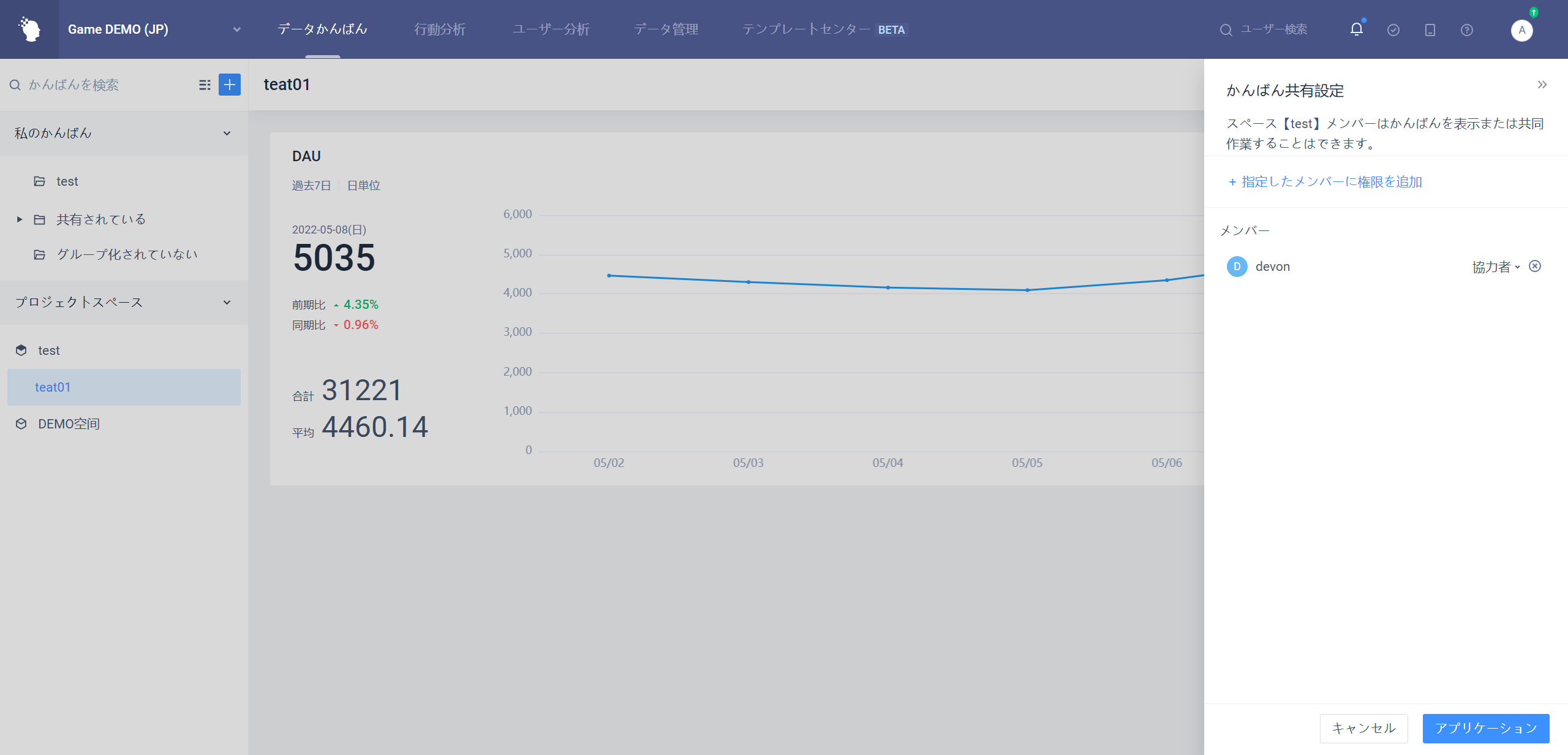Click the 0.96% 同期比 value
This screenshot has height=755, width=1568.
[x=361, y=325]
